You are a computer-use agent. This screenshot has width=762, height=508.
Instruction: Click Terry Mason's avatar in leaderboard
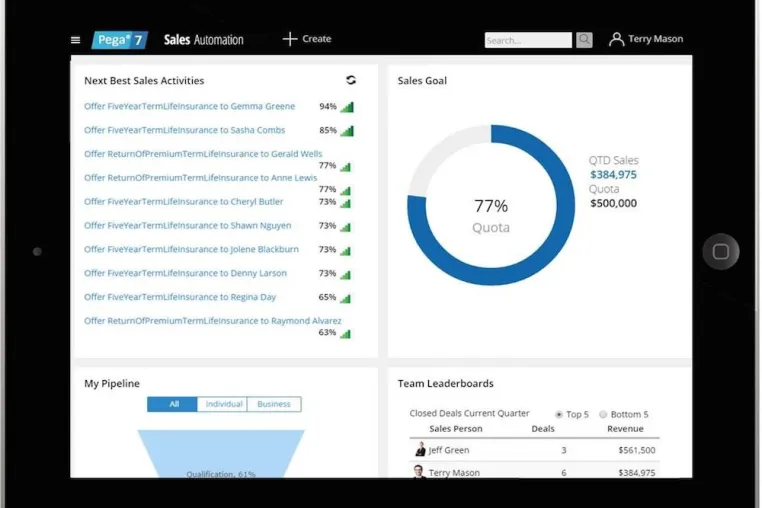(x=418, y=471)
